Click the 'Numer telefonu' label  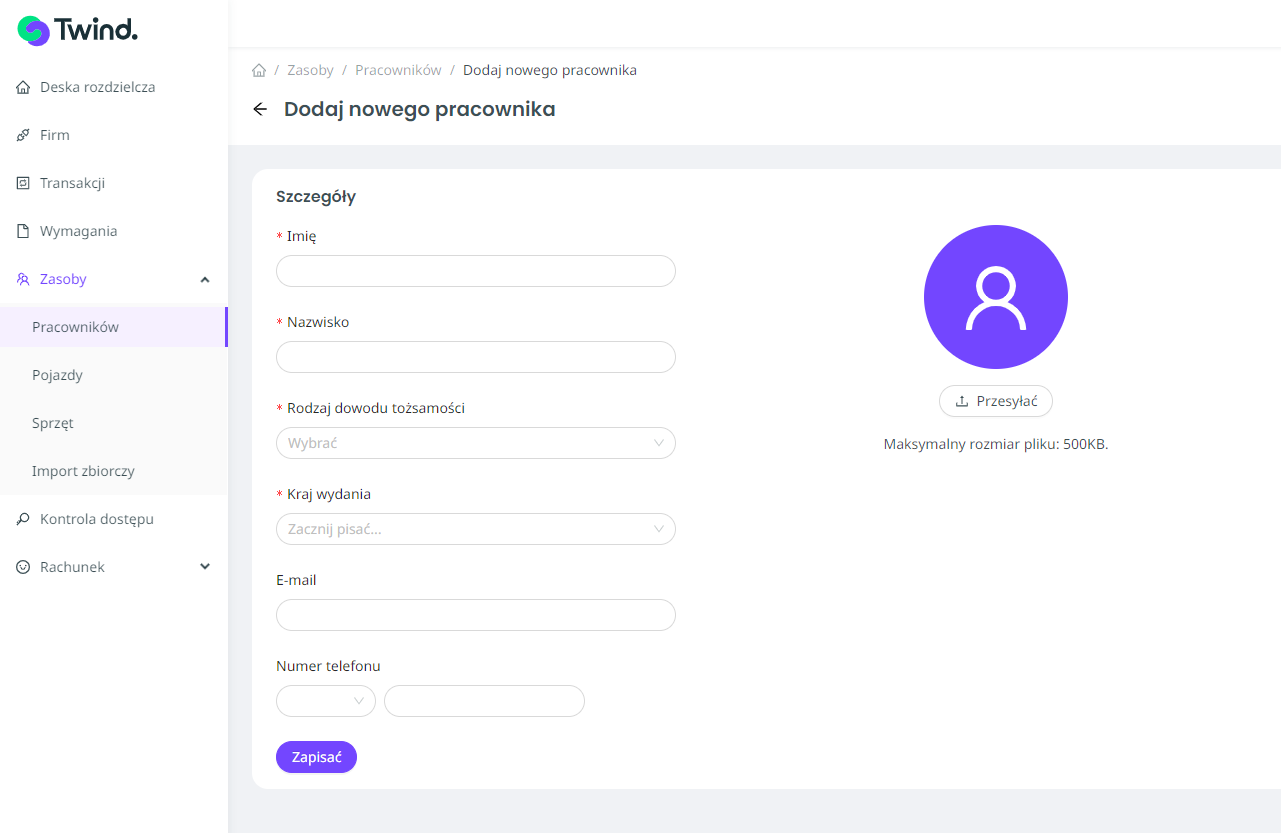pyautogui.click(x=328, y=666)
